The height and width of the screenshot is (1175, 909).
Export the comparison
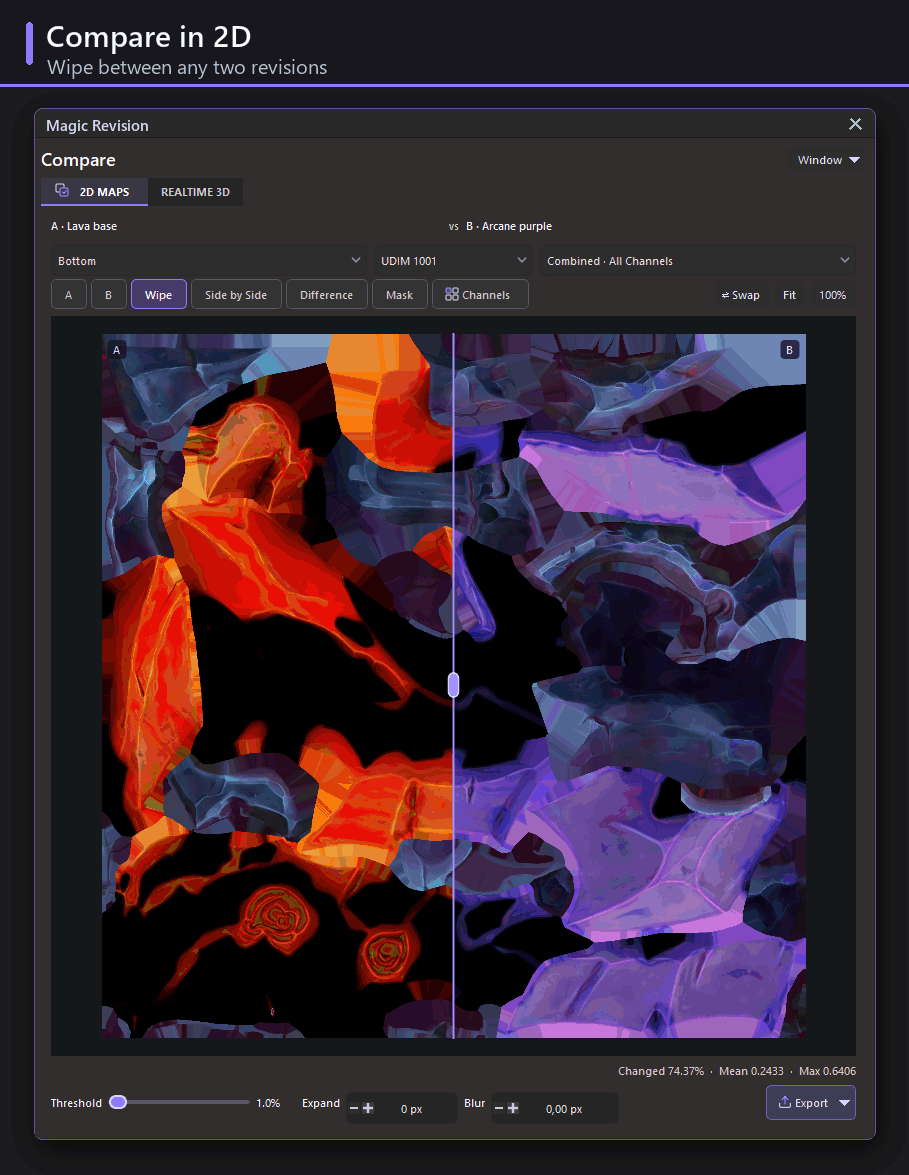802,1103
